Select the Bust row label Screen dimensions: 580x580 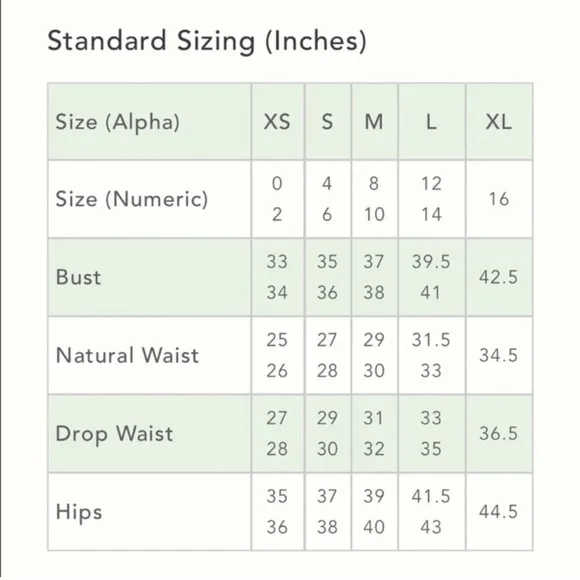point(78,277)
